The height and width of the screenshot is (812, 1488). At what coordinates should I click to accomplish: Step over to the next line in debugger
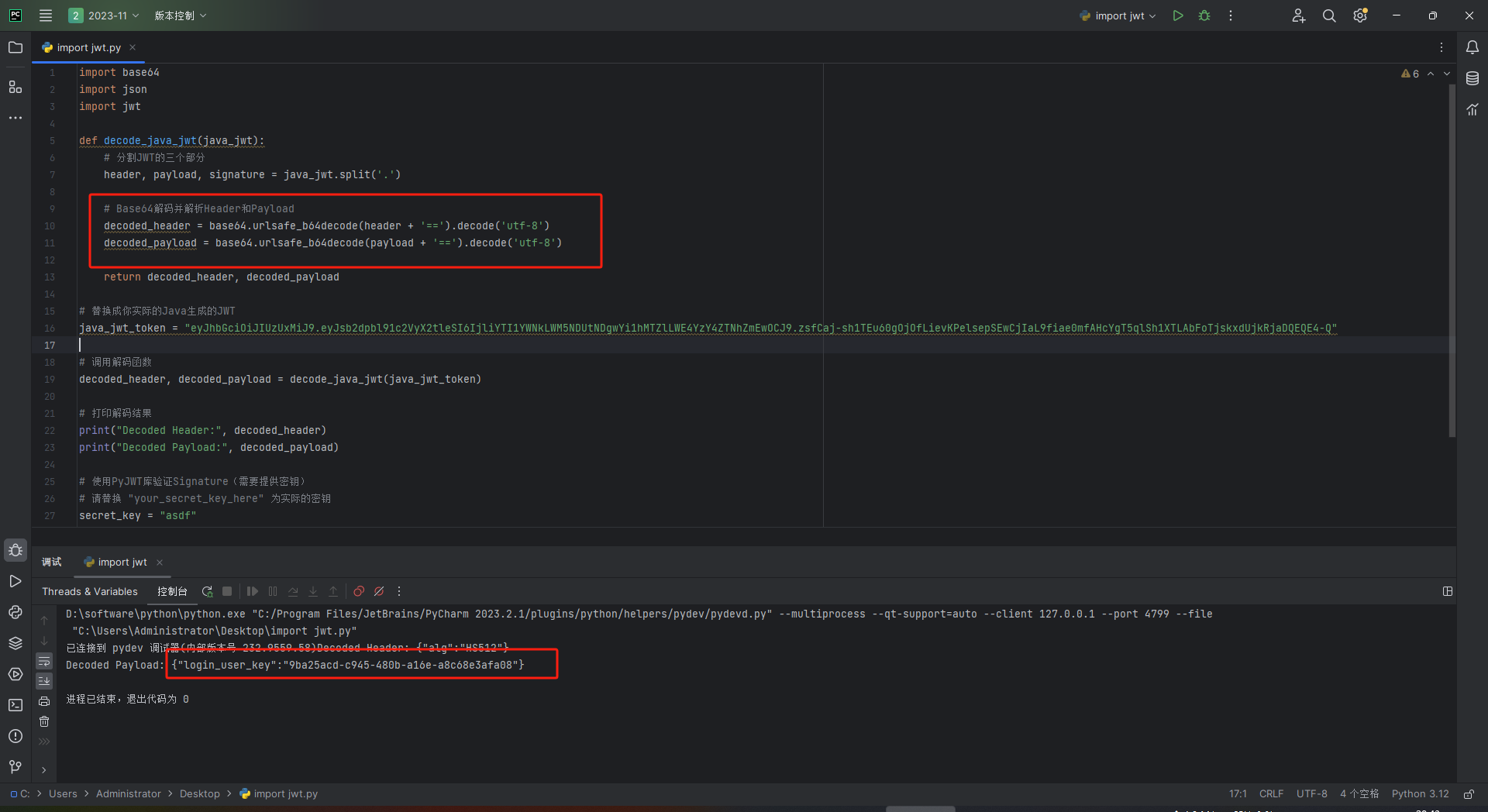click(x=293, y=591)
